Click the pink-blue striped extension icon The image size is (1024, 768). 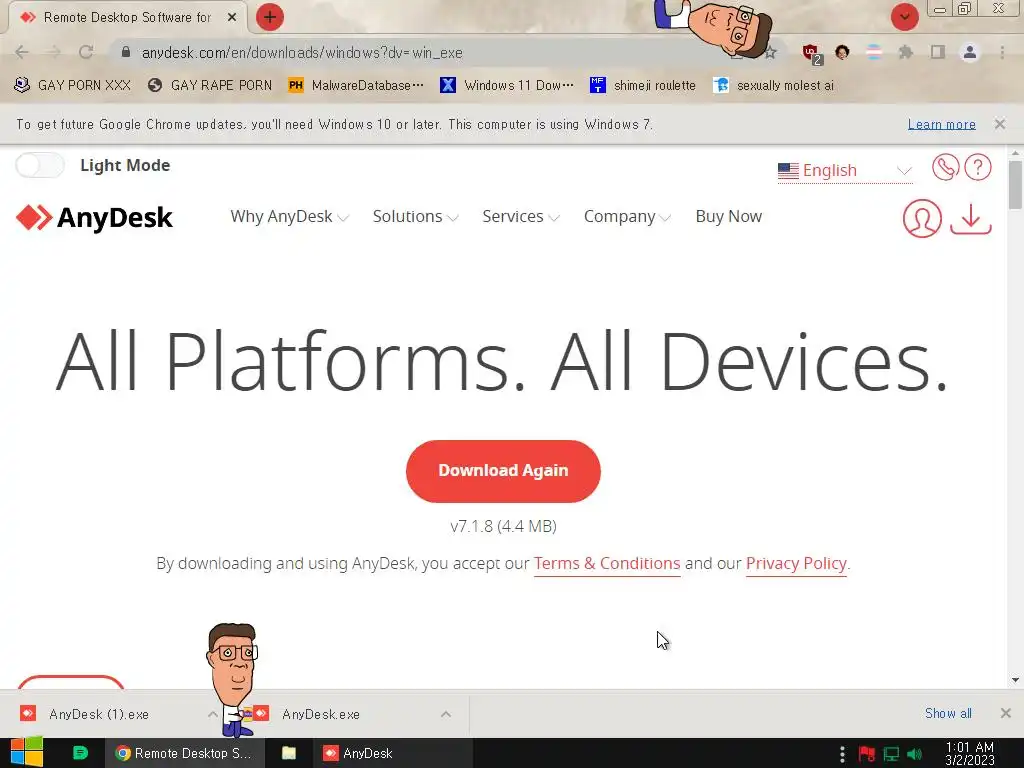(874, 52)
